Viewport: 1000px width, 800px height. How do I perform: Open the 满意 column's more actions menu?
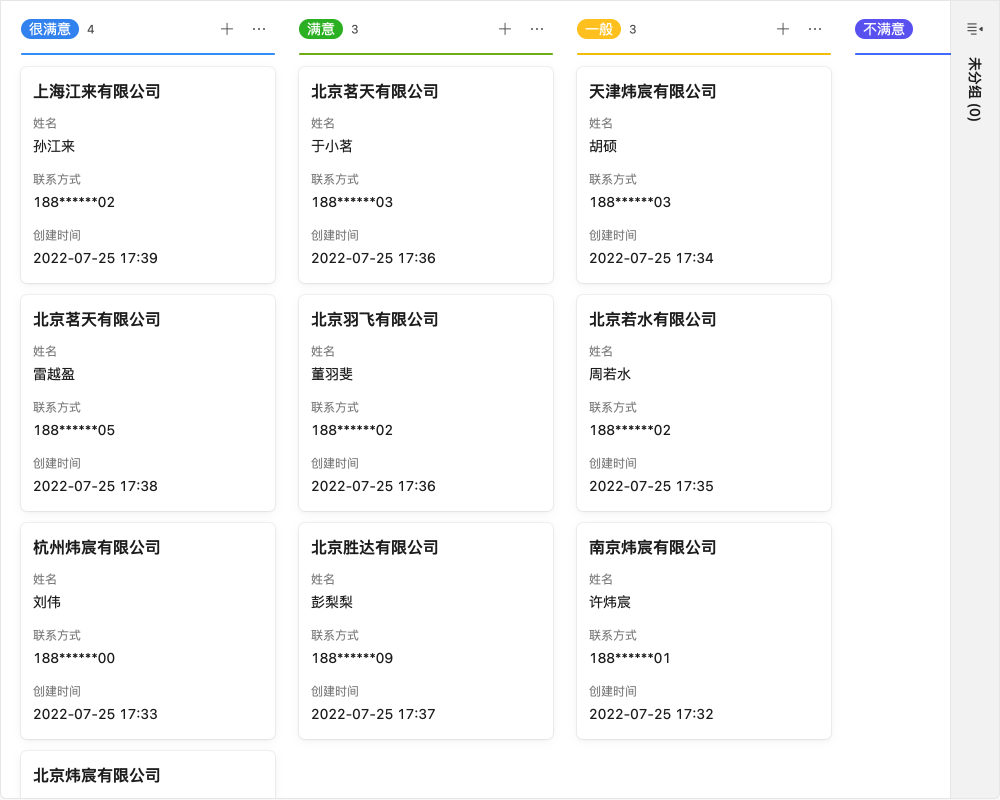point(537,29)
